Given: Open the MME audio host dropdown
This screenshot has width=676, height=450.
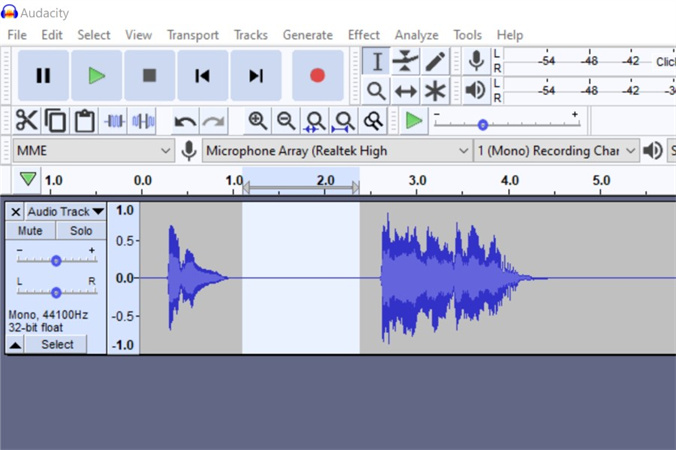Looking at the screenshot, I should [x=93, y=151].
